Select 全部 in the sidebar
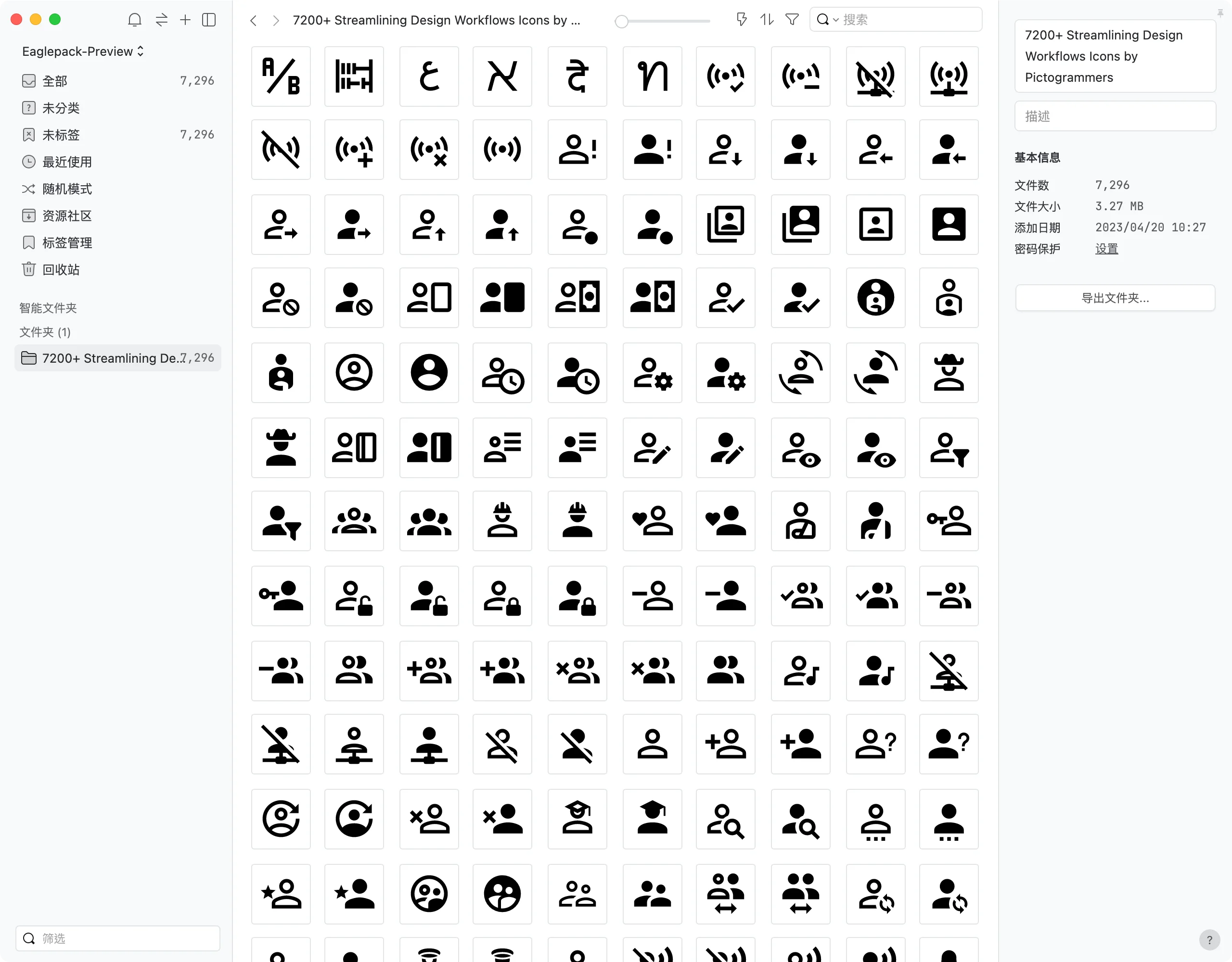The image size is (1232, 962). [118, 81]
